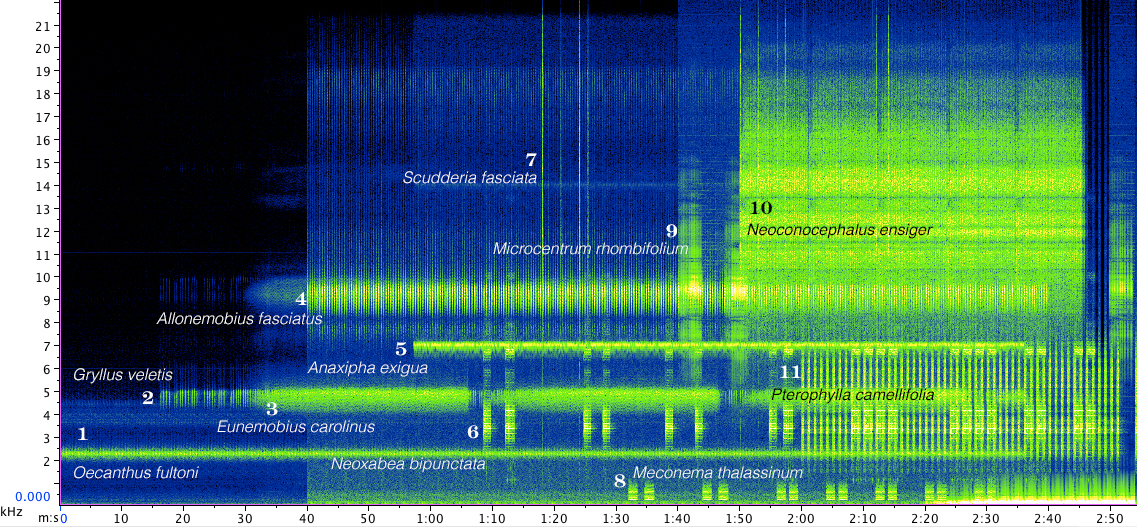Image resolution: width=1137 pixels, height=527 pixels.
Task: Click the 1:00 mark on time axis
Action: tap(430, 519)
